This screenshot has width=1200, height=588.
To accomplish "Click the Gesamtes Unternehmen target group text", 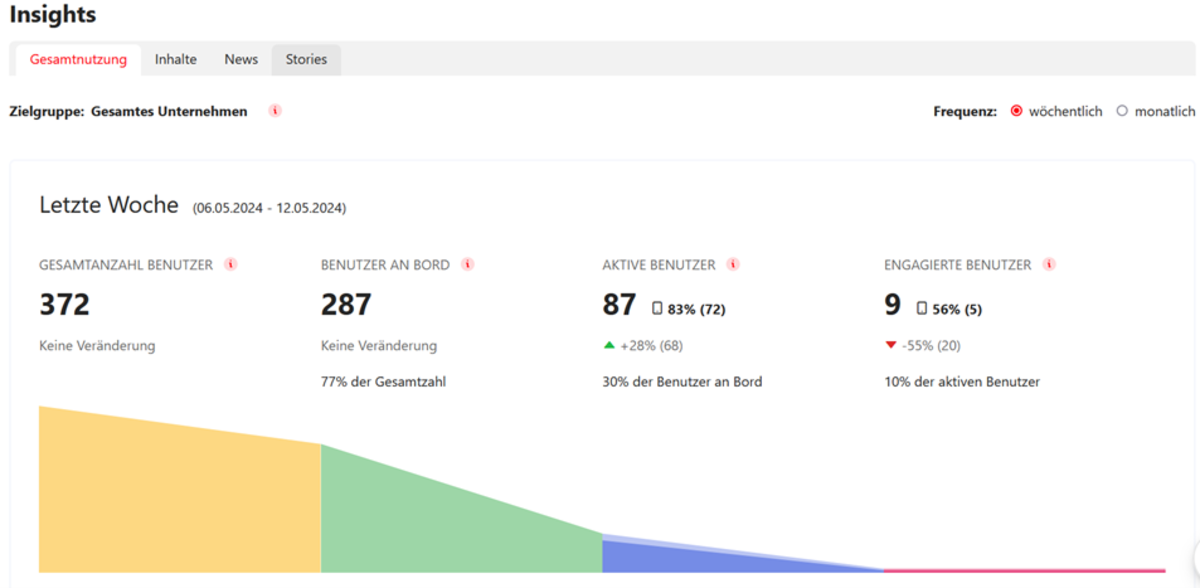I will (x=169, y=111).
